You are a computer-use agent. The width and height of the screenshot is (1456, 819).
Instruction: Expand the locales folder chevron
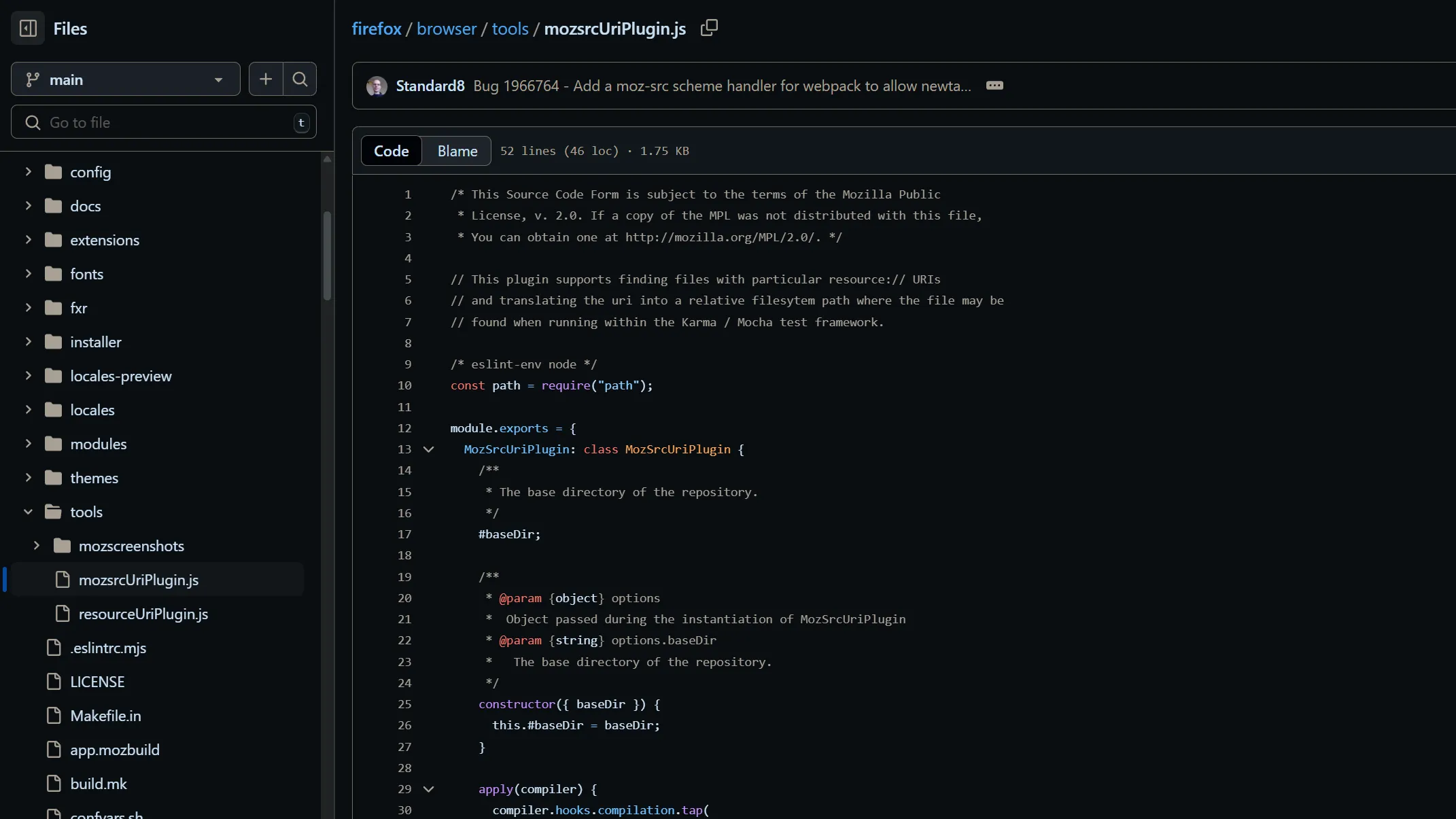click(28, 410)
